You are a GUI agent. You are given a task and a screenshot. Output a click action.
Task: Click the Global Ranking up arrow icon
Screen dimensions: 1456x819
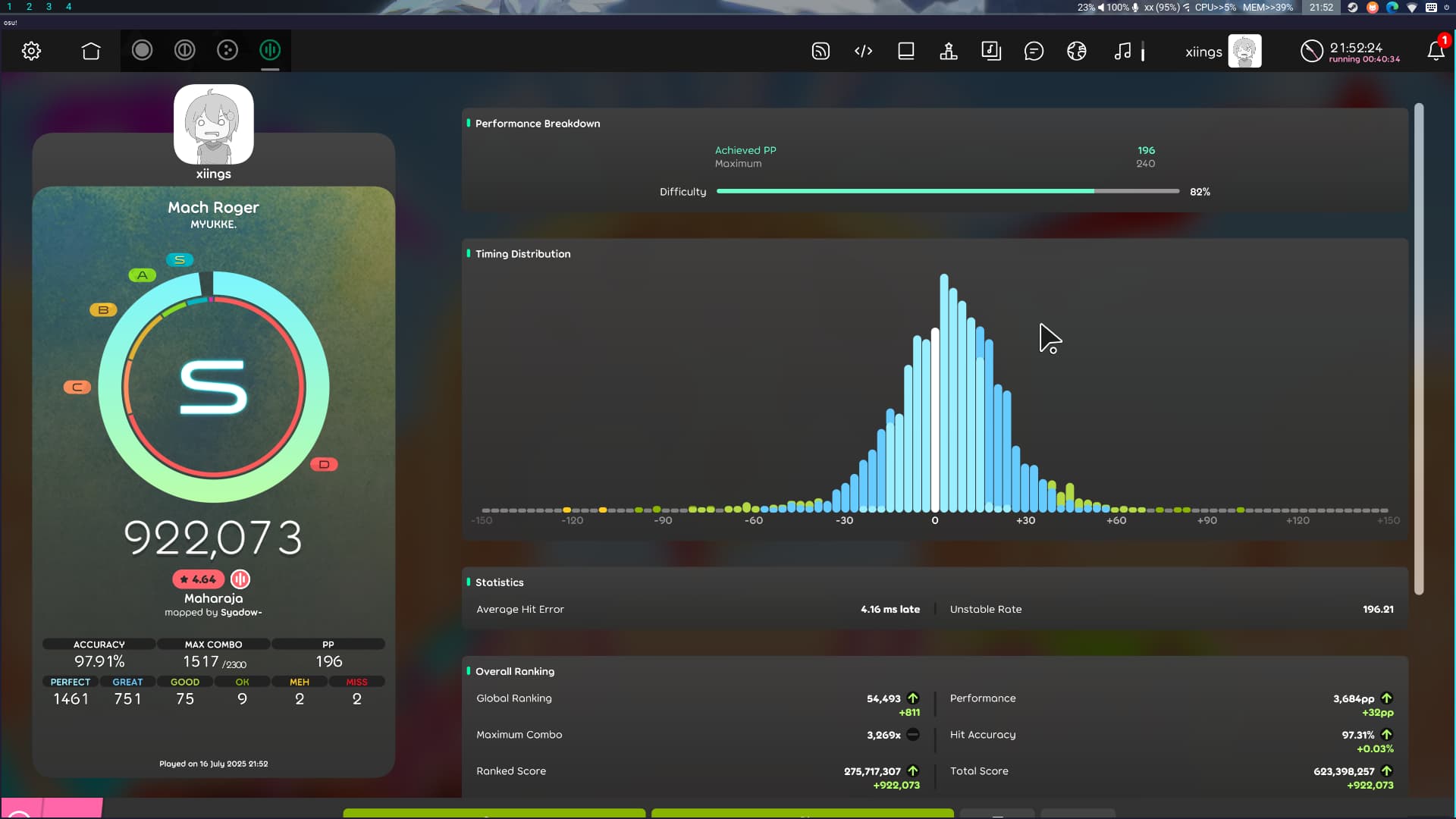[x=913, y=698]
